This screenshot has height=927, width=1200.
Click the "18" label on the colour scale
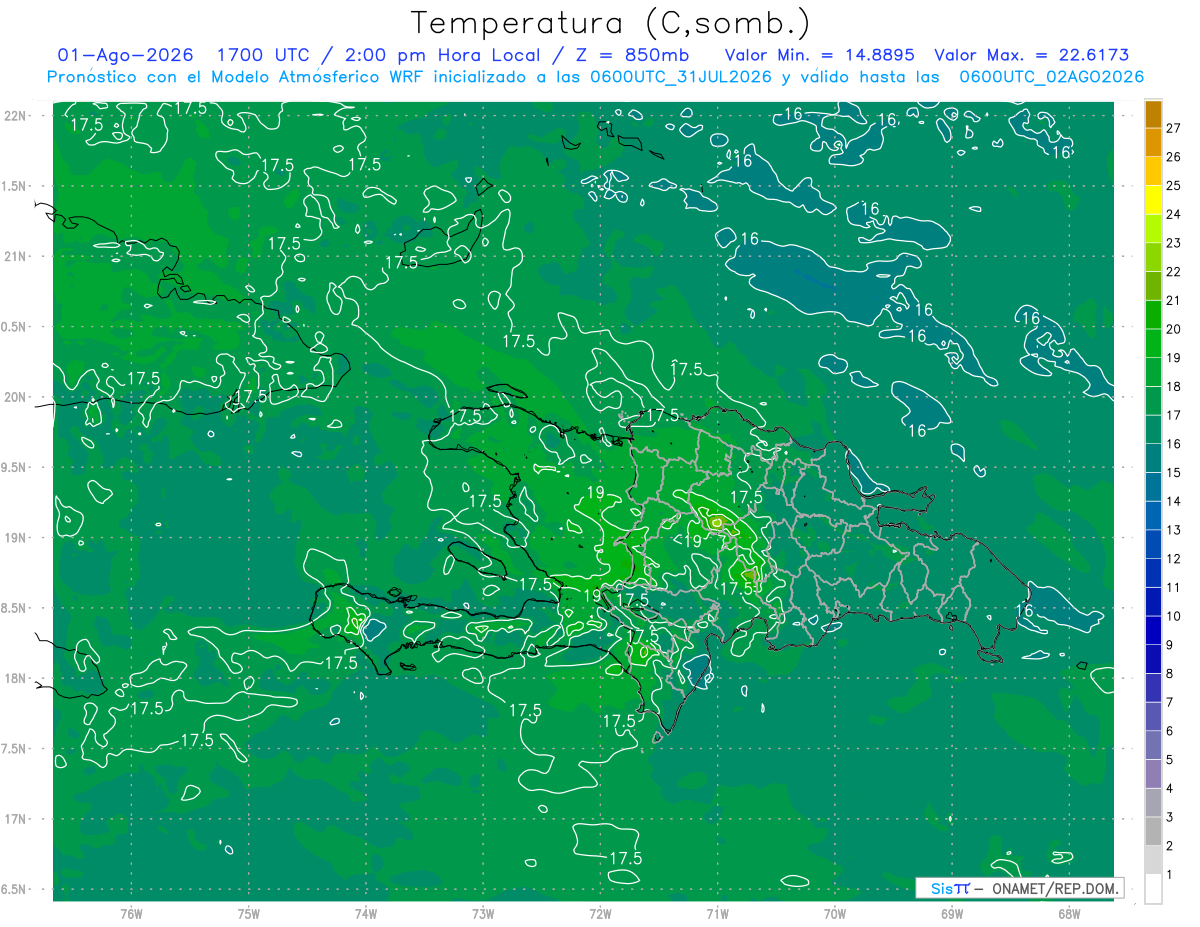point(1174,386)
